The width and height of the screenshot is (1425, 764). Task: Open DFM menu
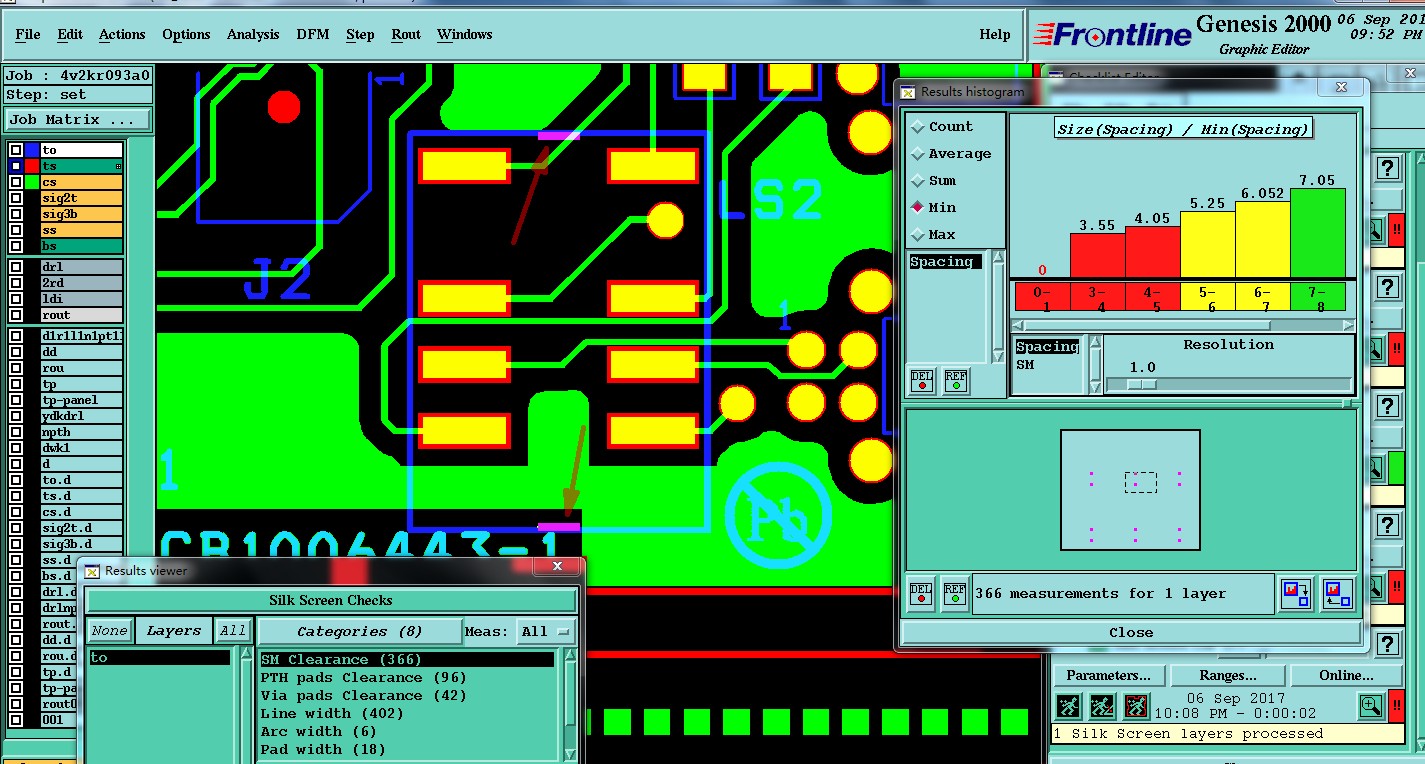pos(313,34)
